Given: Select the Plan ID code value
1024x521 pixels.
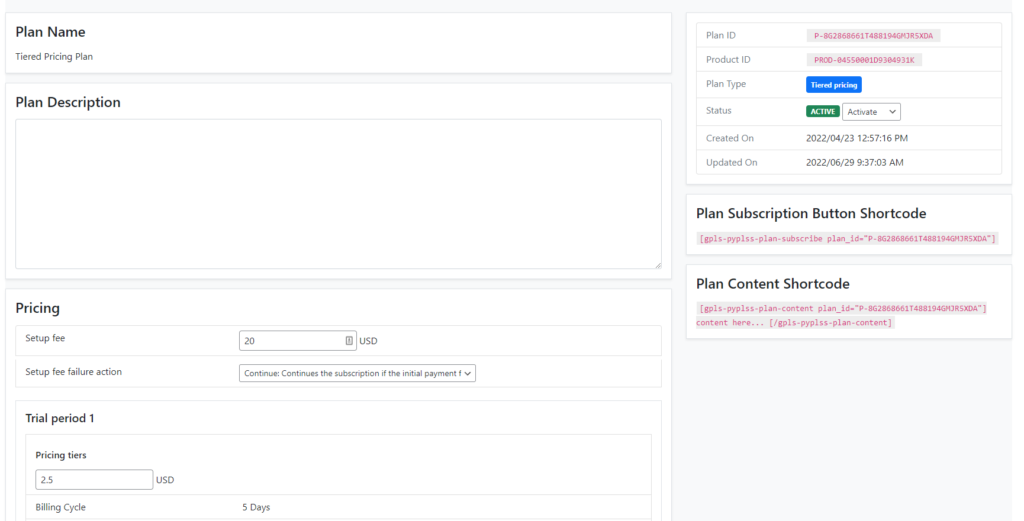Looking at the screenshot, I should tap(873, 36).
